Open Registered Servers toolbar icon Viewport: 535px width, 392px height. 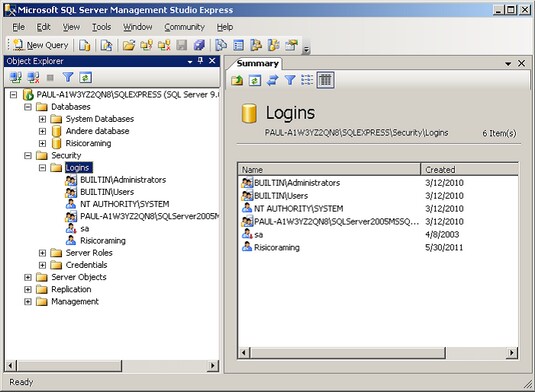coord(221,45)
